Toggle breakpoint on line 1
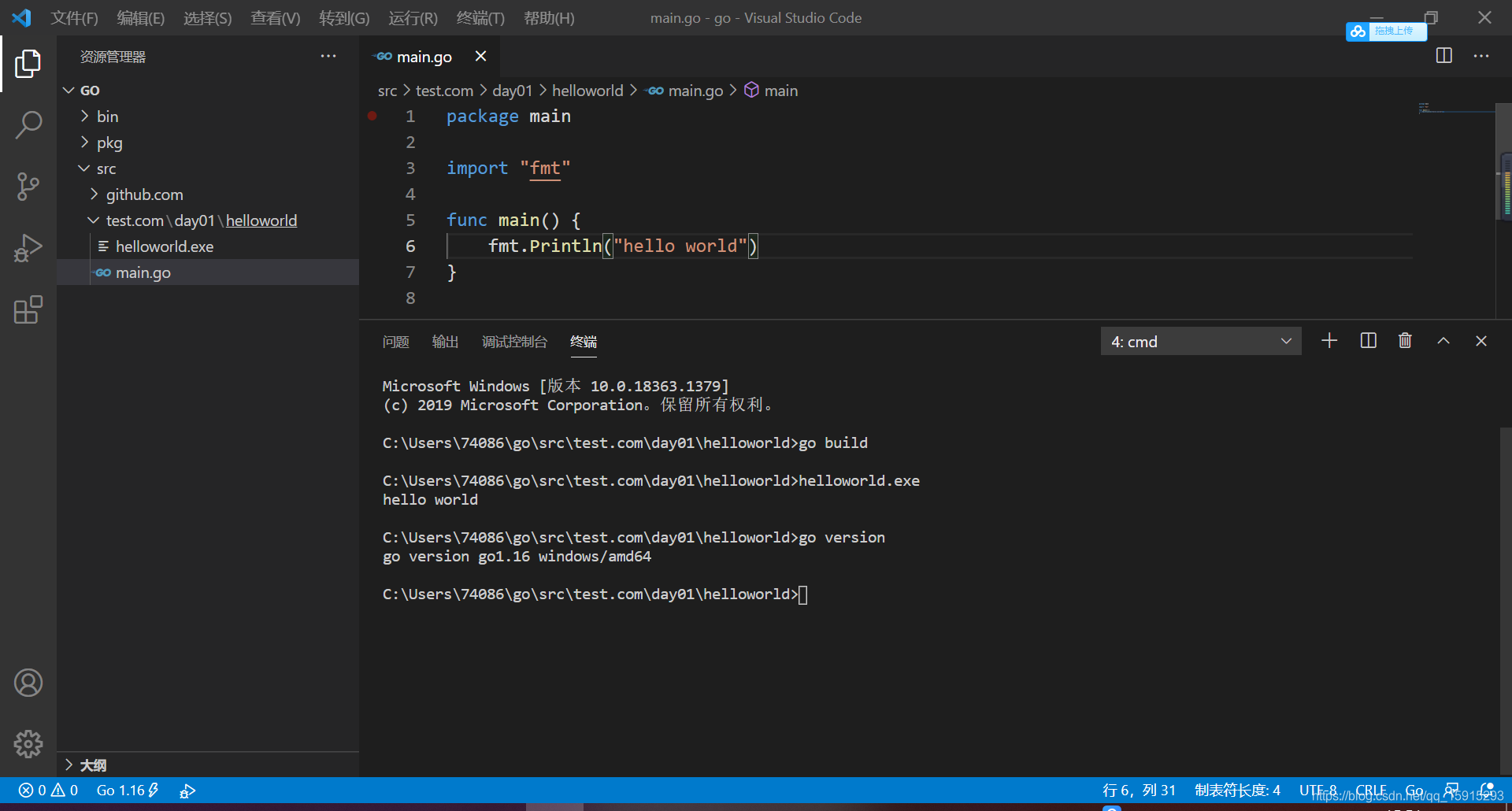This screenshot has width=1512, height=811. pos(372,116)
